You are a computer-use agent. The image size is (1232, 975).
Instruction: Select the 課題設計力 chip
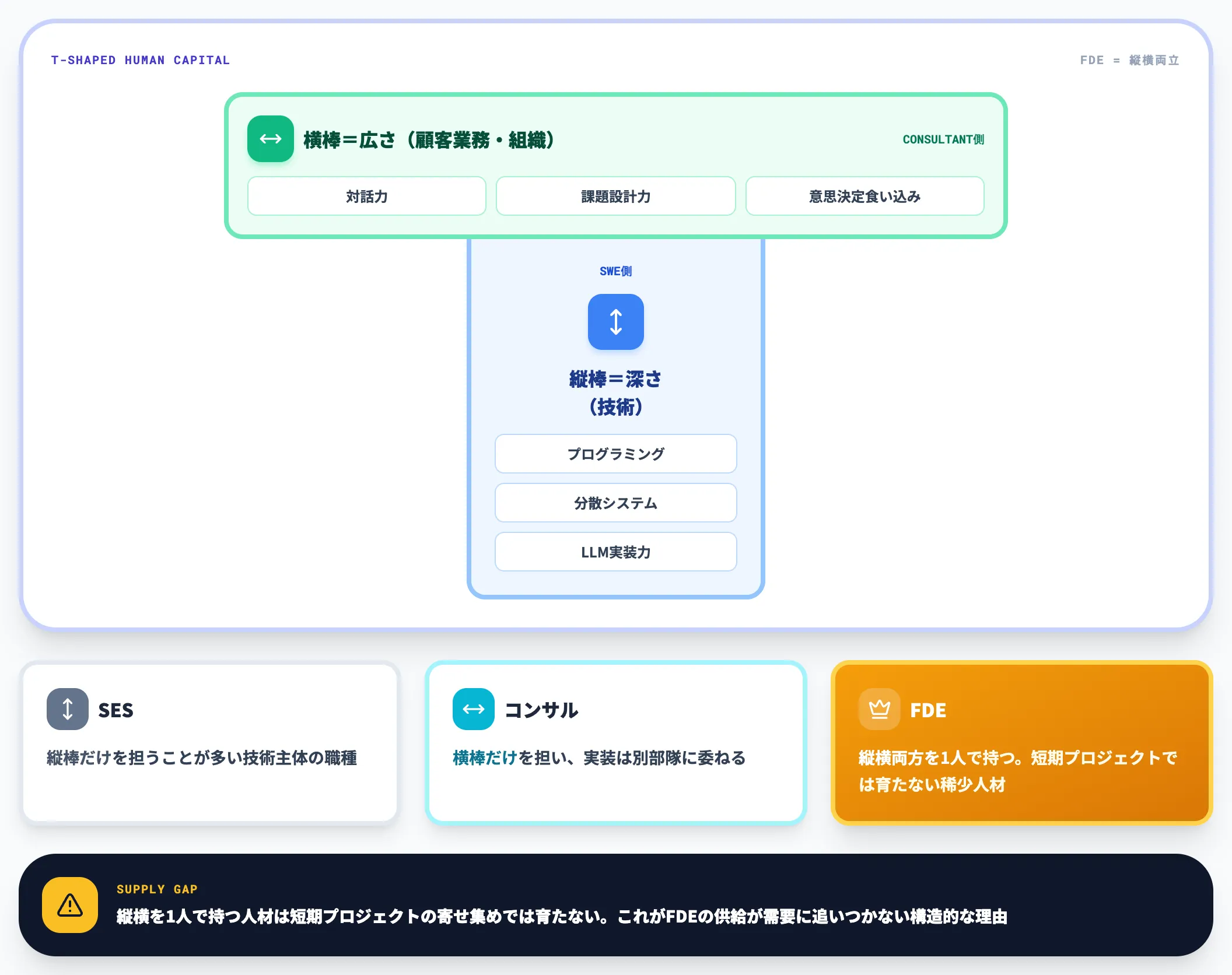point(615,197)
